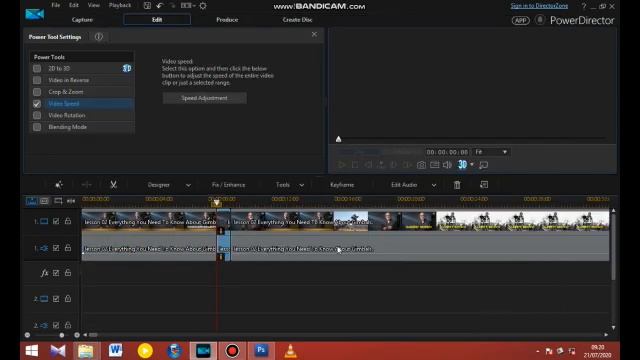This screenshot has height=360, width=640.
Task: Switch to storyboard view icon
Action: 44,201
